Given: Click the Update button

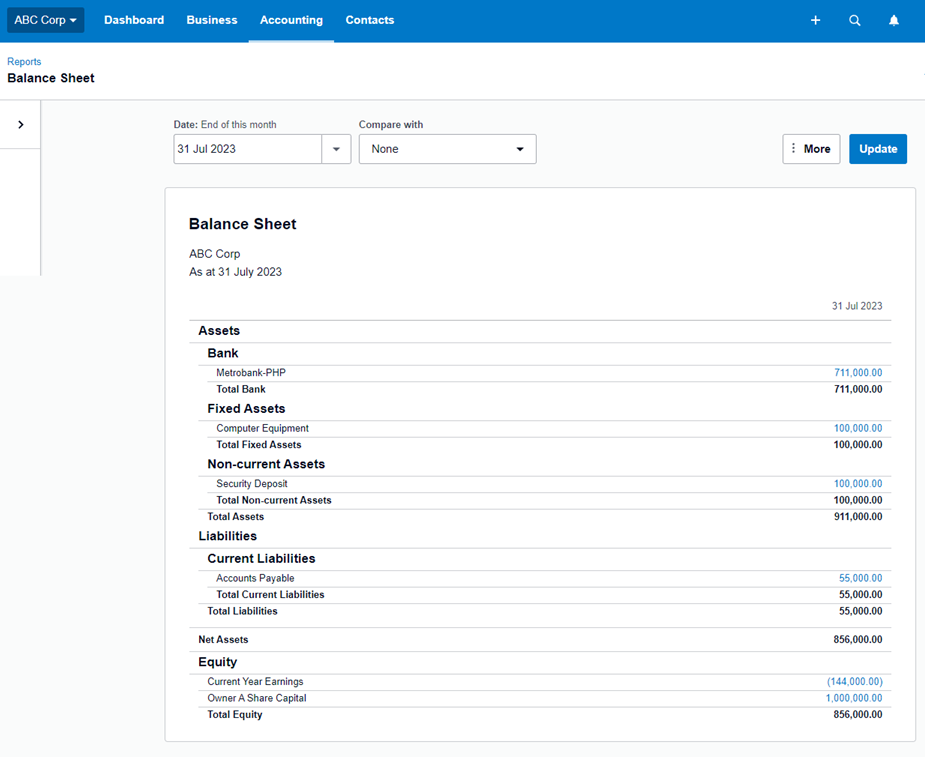Looking at the screenshot, I should click(x=878, y=149).
